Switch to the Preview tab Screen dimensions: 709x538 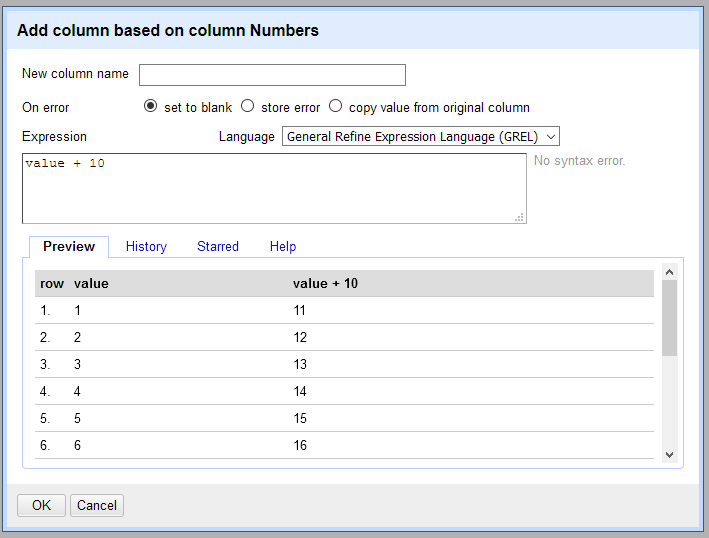click(69, 246)
